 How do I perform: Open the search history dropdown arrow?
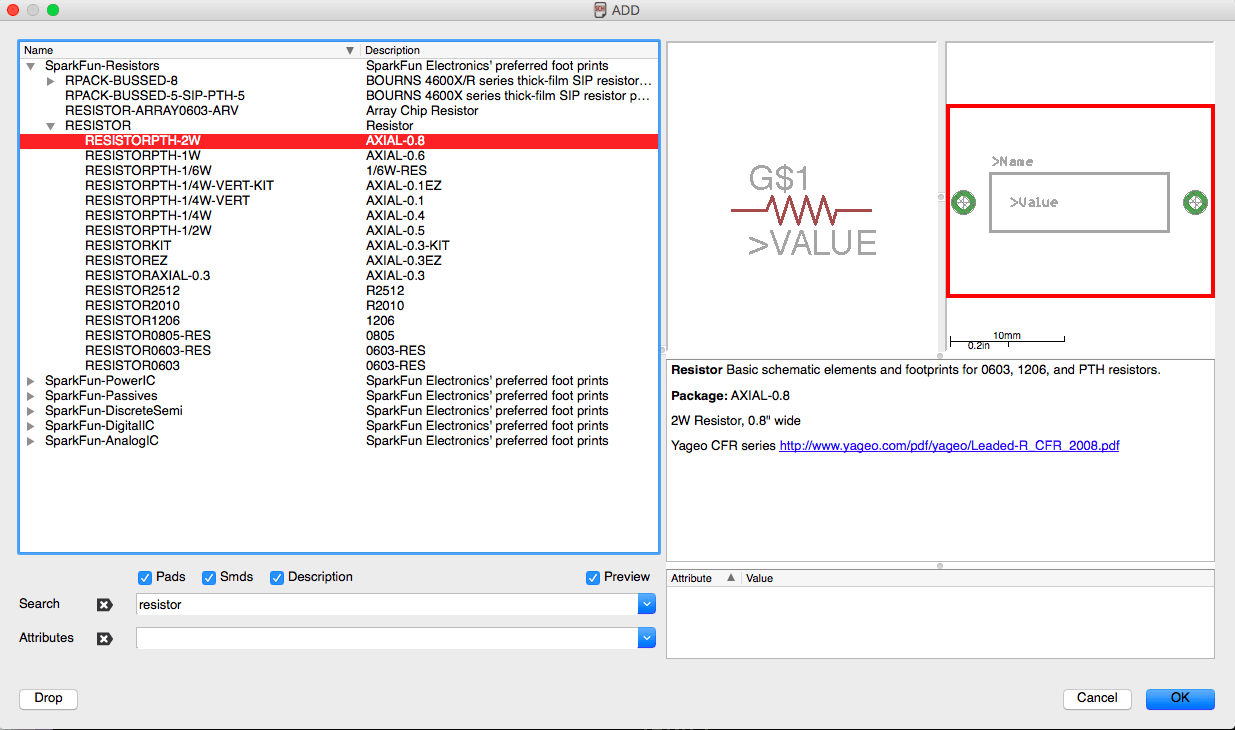coord(647,604)
